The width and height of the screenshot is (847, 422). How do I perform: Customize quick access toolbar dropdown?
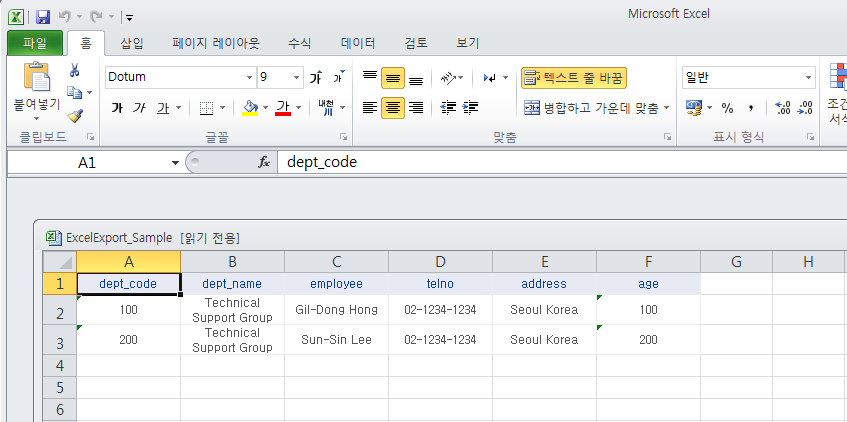pyautogui.click(x=129, y=17)
